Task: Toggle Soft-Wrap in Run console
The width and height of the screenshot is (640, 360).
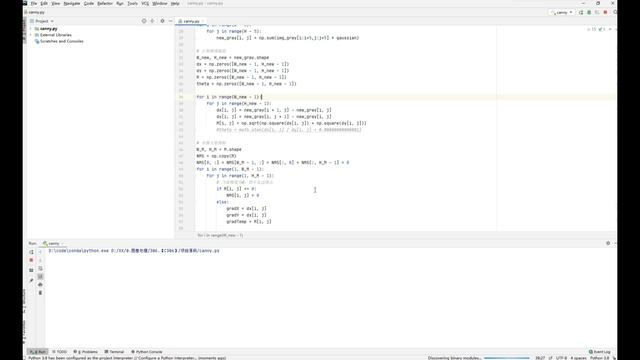Action: click(40, 268)
